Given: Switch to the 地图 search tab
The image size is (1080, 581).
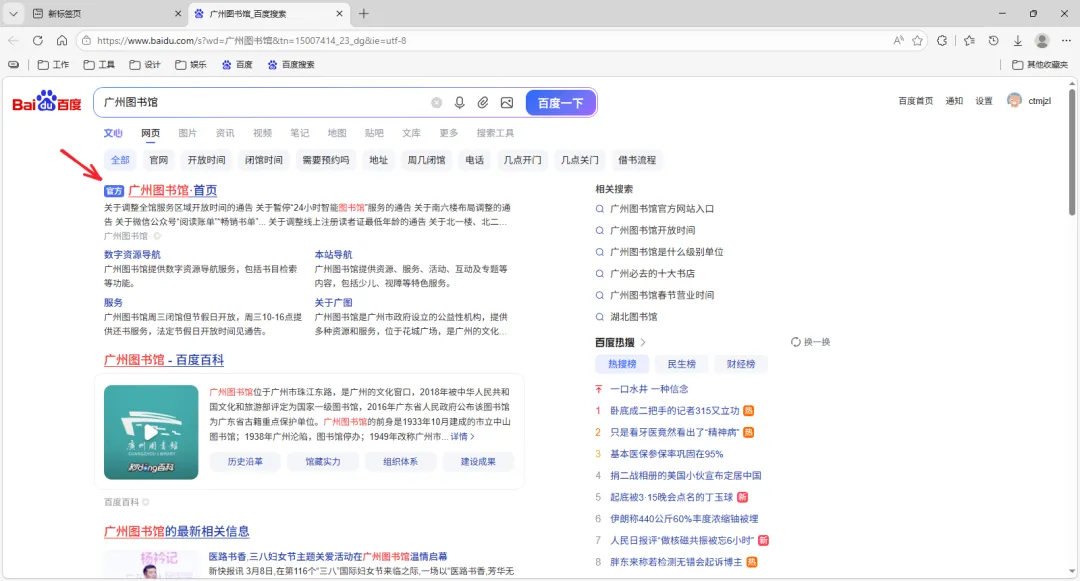Looking at the screenshot, I should [x=337, y=133].
